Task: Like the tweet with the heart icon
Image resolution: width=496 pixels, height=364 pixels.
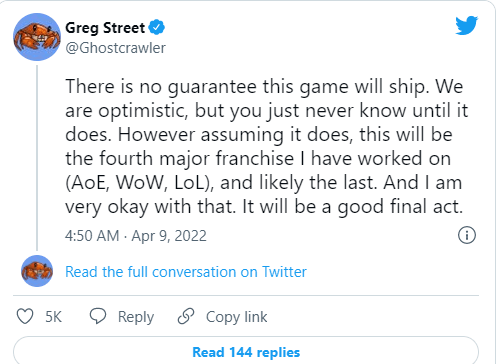Action: coord(25,316)
